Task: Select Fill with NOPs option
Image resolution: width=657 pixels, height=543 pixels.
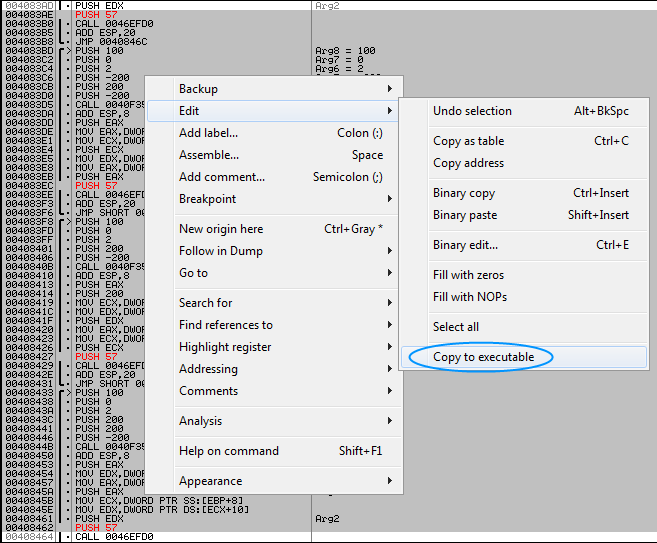Action: (x=468, y=297)
